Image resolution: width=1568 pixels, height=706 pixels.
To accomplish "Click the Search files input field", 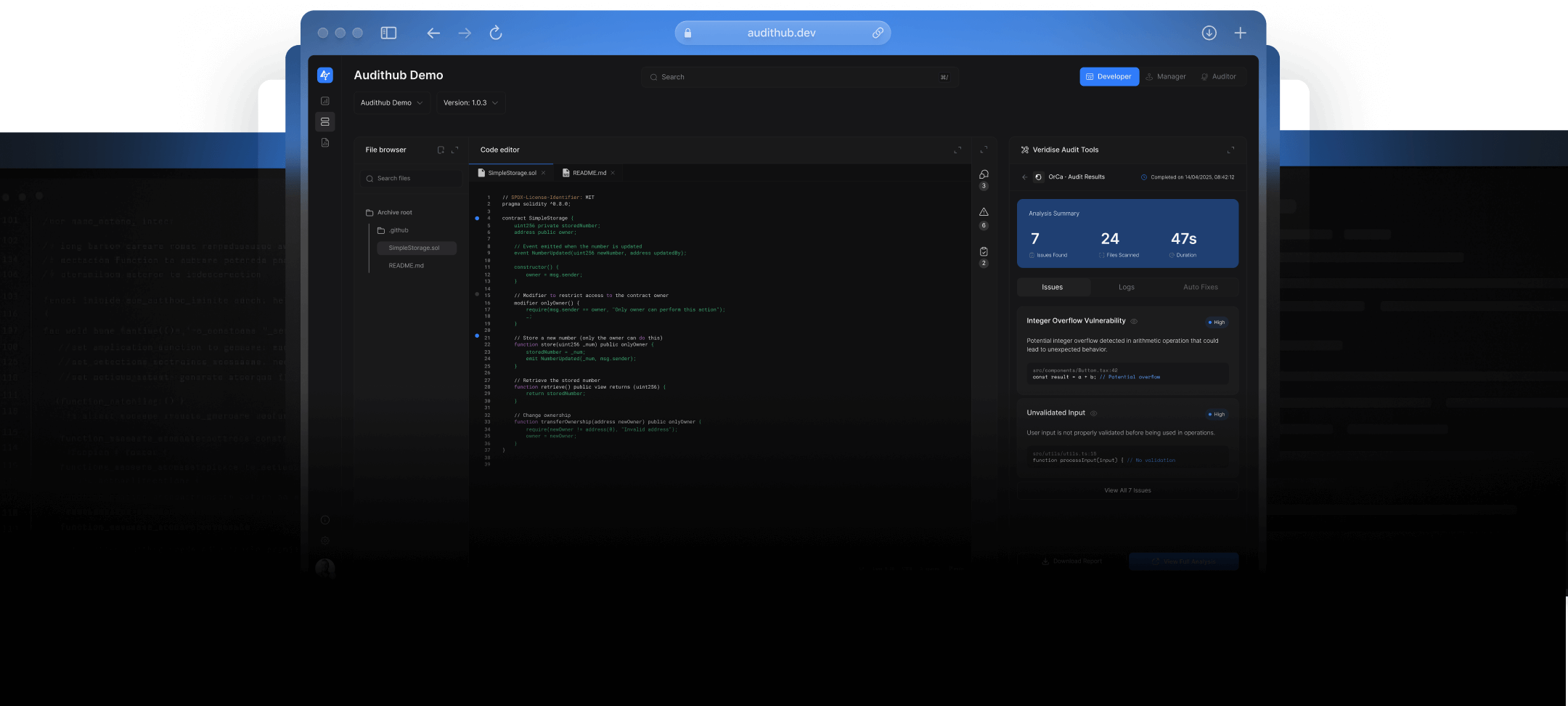I will 412,179.
